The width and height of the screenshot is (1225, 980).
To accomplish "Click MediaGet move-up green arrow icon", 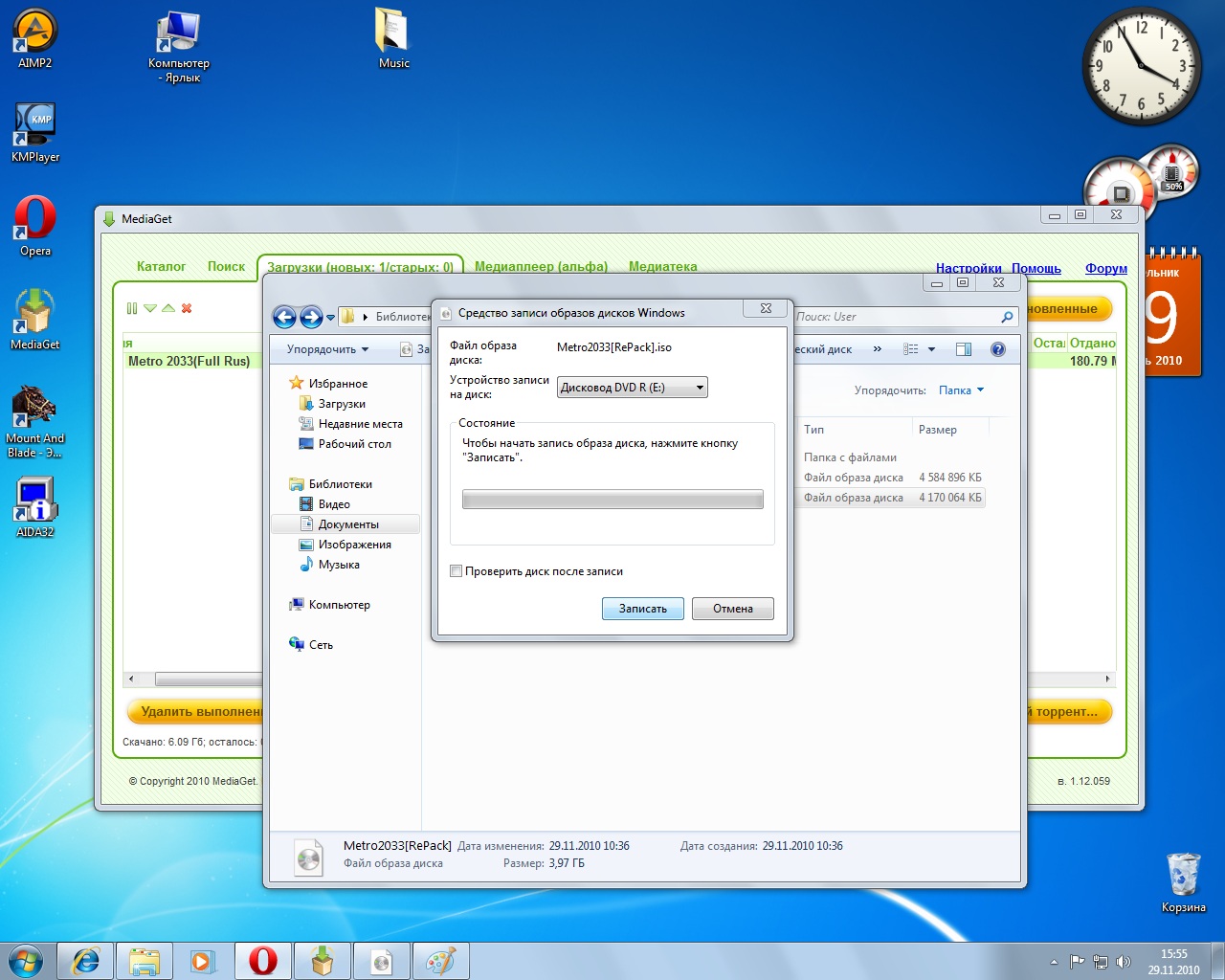I will [168, 308].
